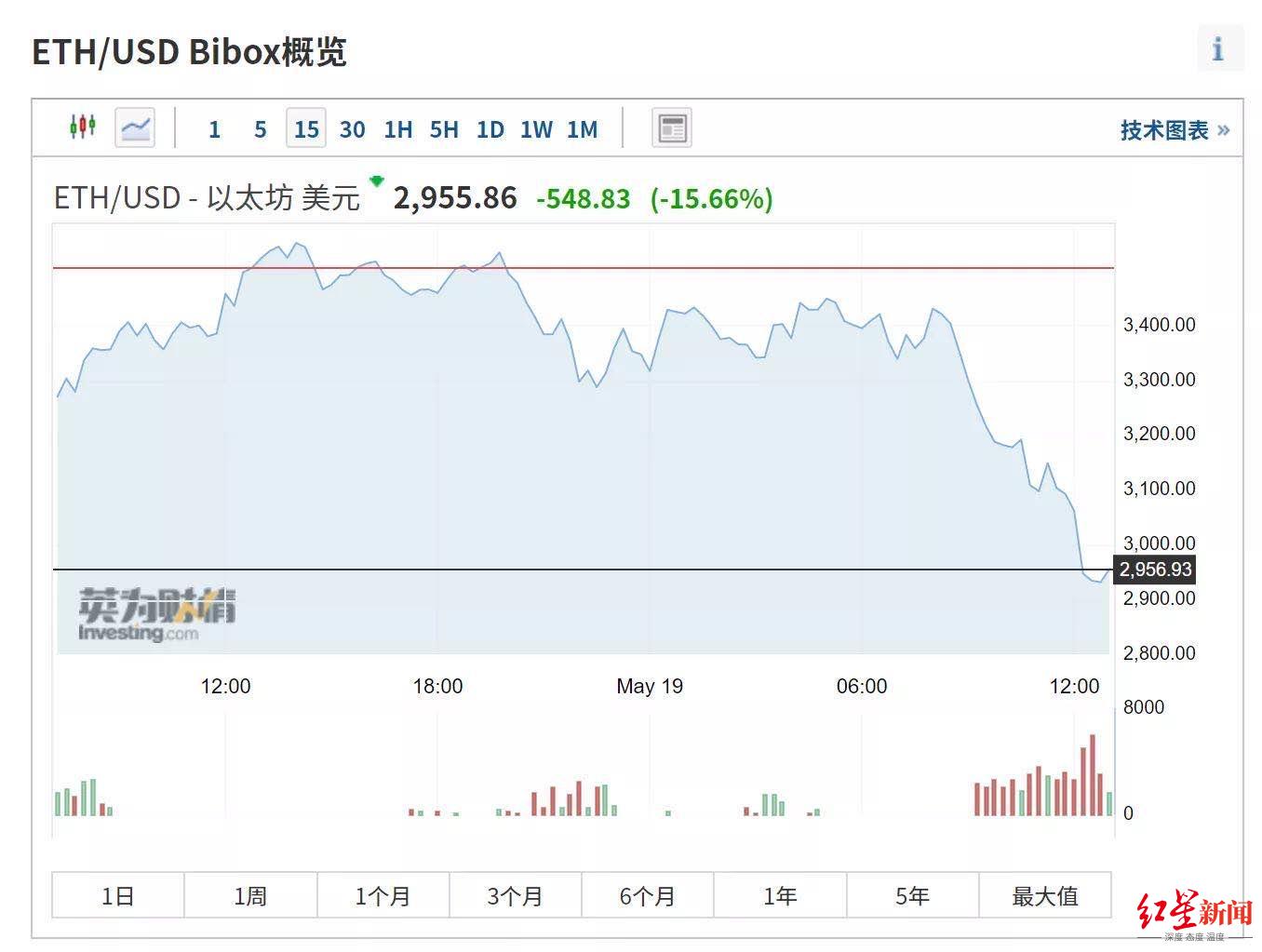Image resolution: width=1262 pixels, height=952 pixels.
Task: Enable the 1H timeframe
Action: (x=397, y=129)
